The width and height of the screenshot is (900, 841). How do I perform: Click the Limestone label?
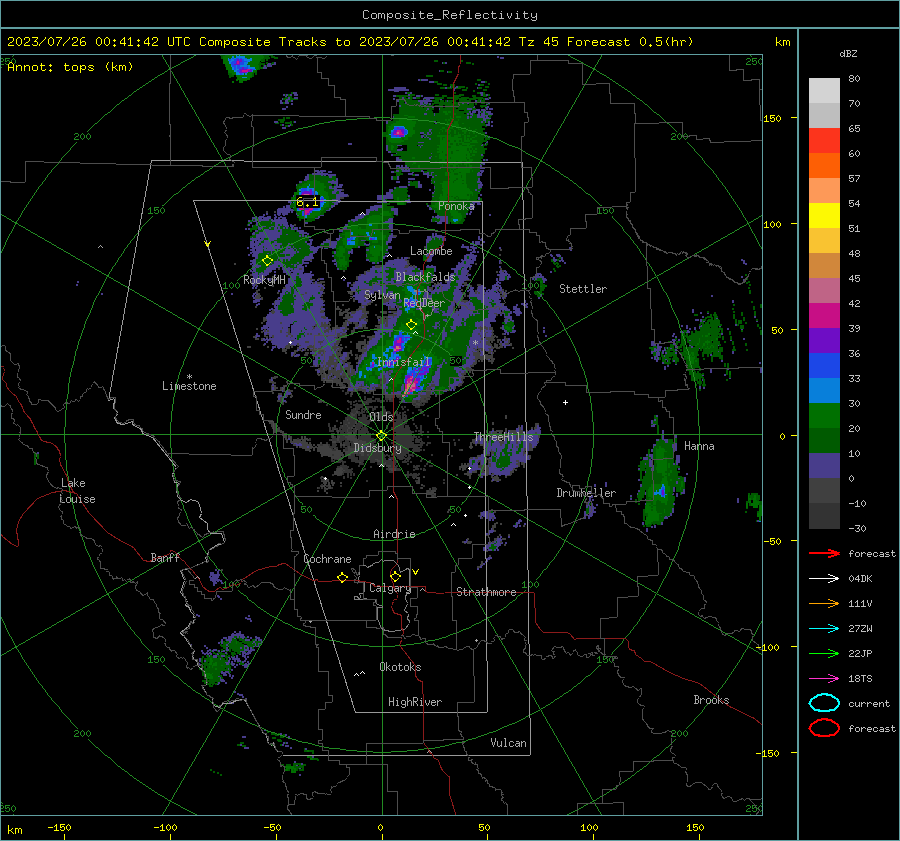tap(189, 386)
